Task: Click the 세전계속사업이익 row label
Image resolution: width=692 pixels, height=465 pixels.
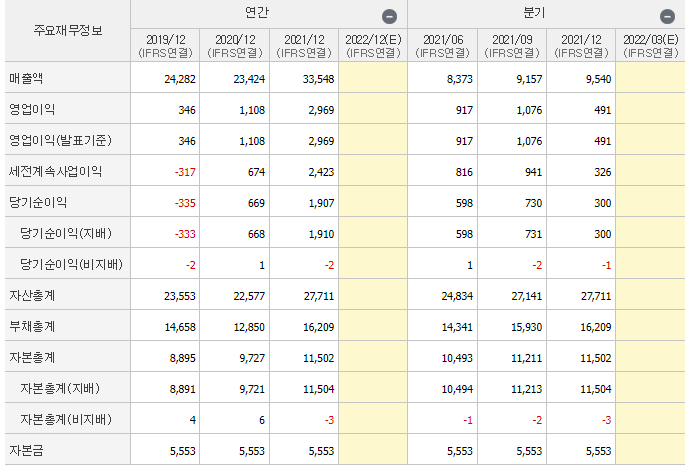Action: (x=56, y=171)
